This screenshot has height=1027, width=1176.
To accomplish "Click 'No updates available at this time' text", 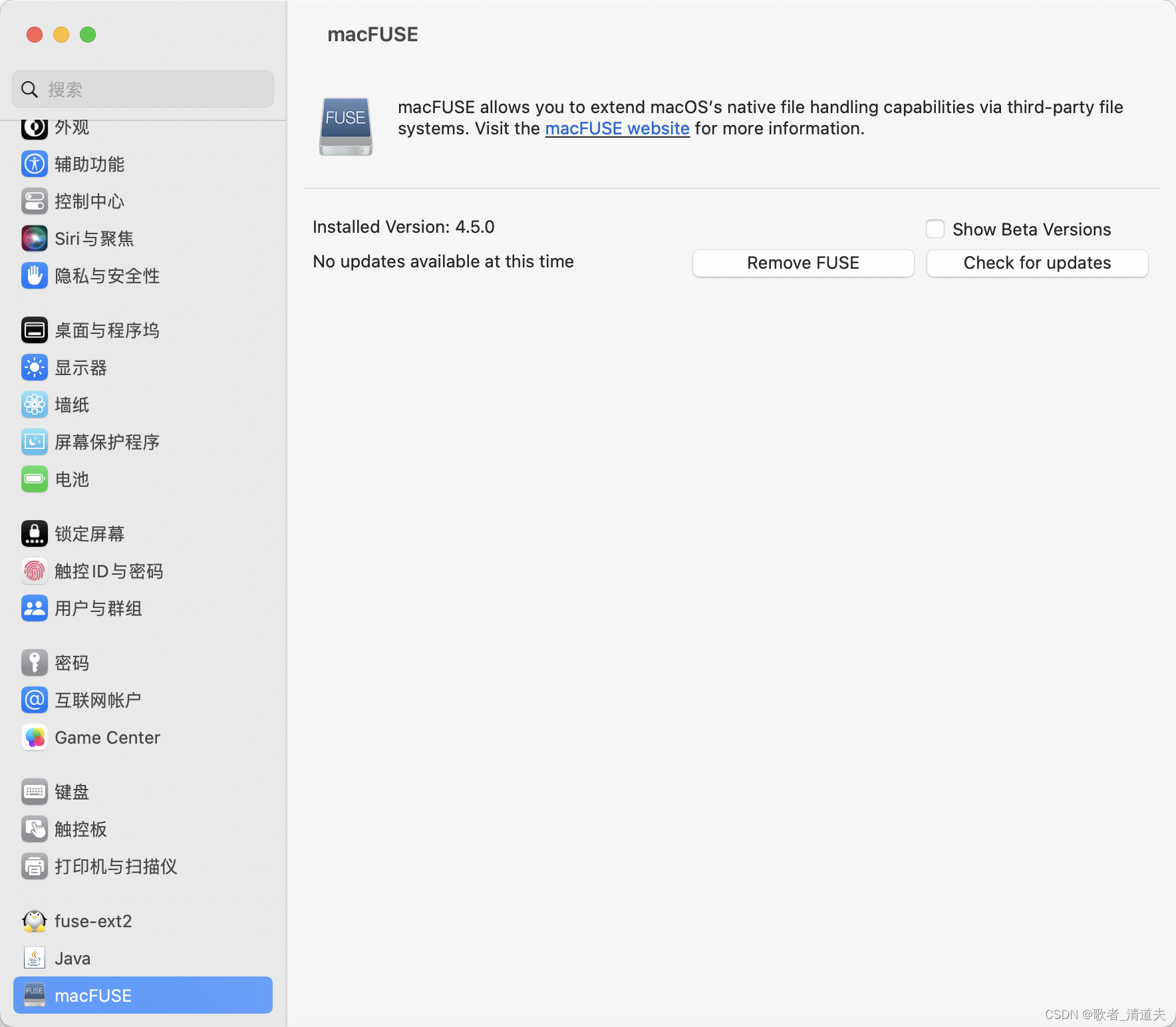I will click(444, 261).
